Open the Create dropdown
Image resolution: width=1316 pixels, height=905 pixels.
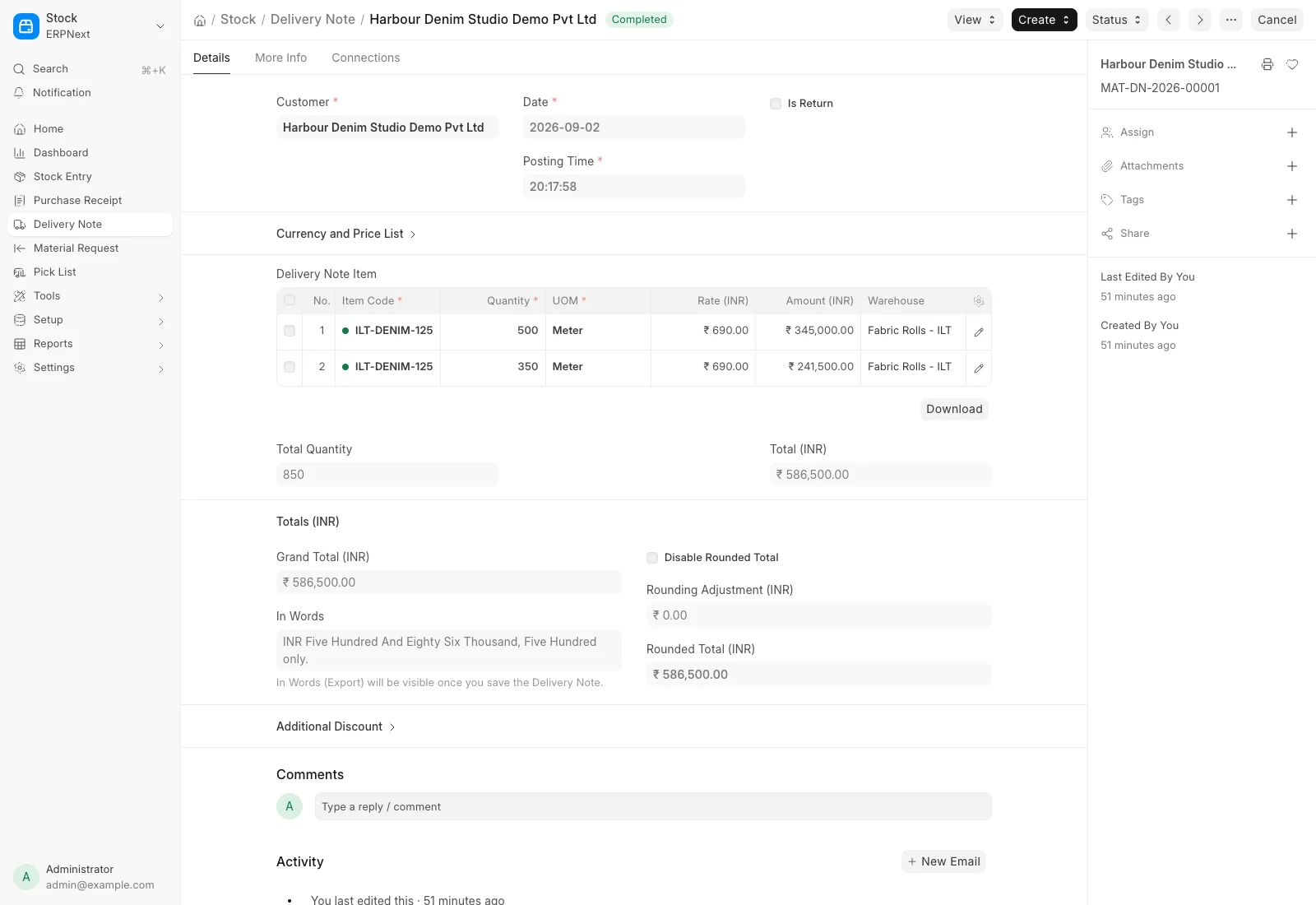pos(1044,20)
